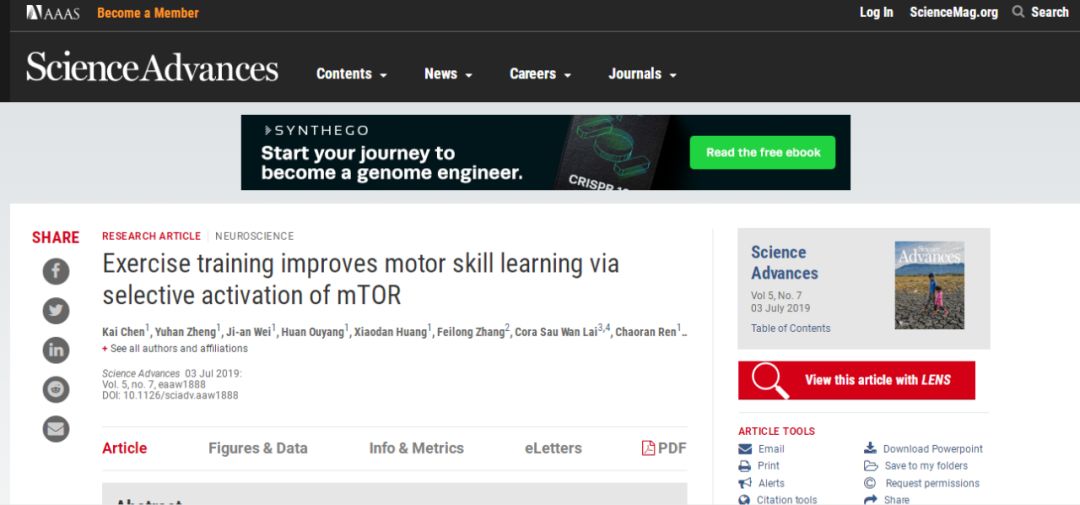Viewport: 1080px width, 505px height.
Task: Click the PDF document icon
Action: (x=648, y=449)
